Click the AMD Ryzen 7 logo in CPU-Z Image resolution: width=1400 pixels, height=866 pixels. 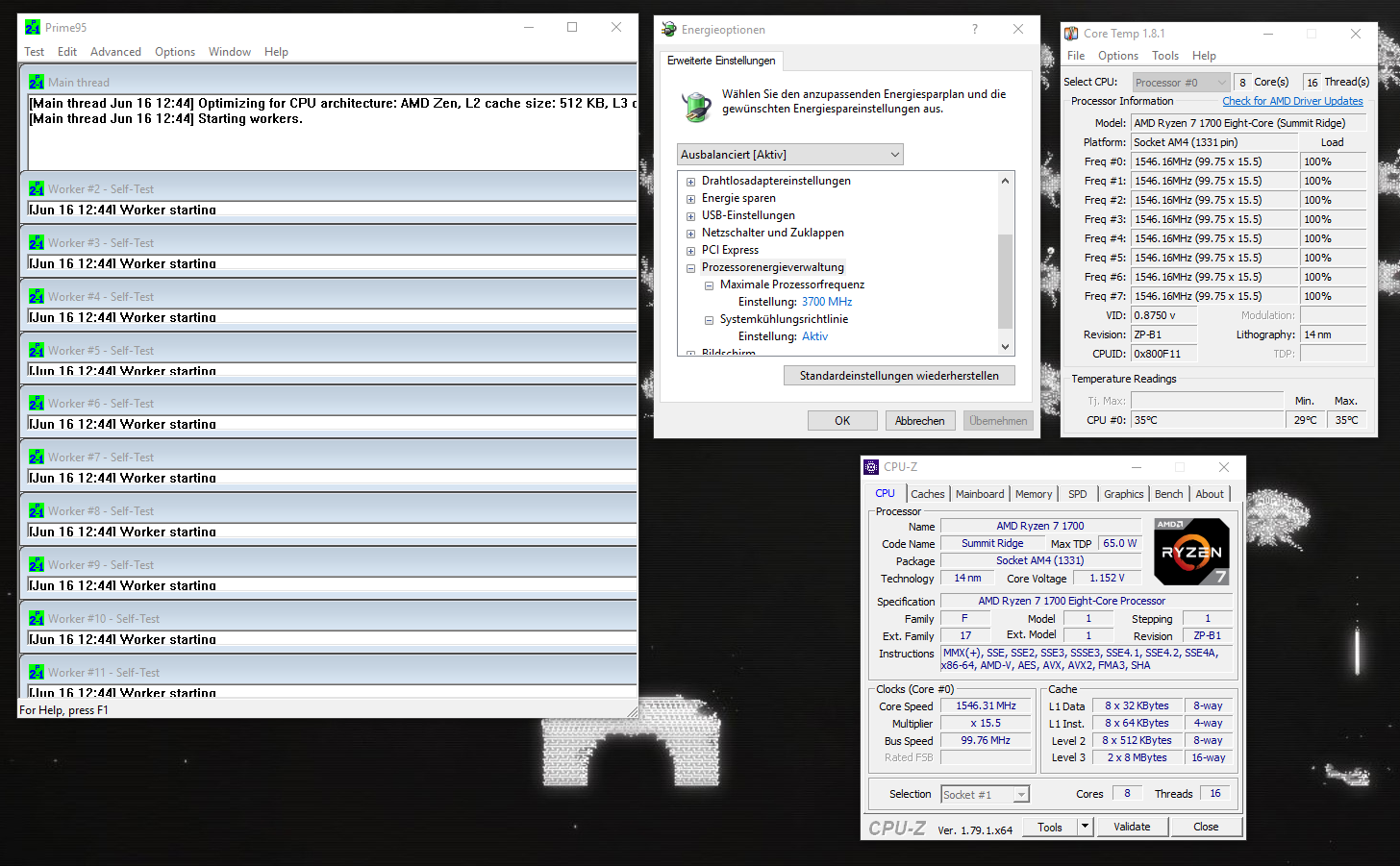[1191, 552]
